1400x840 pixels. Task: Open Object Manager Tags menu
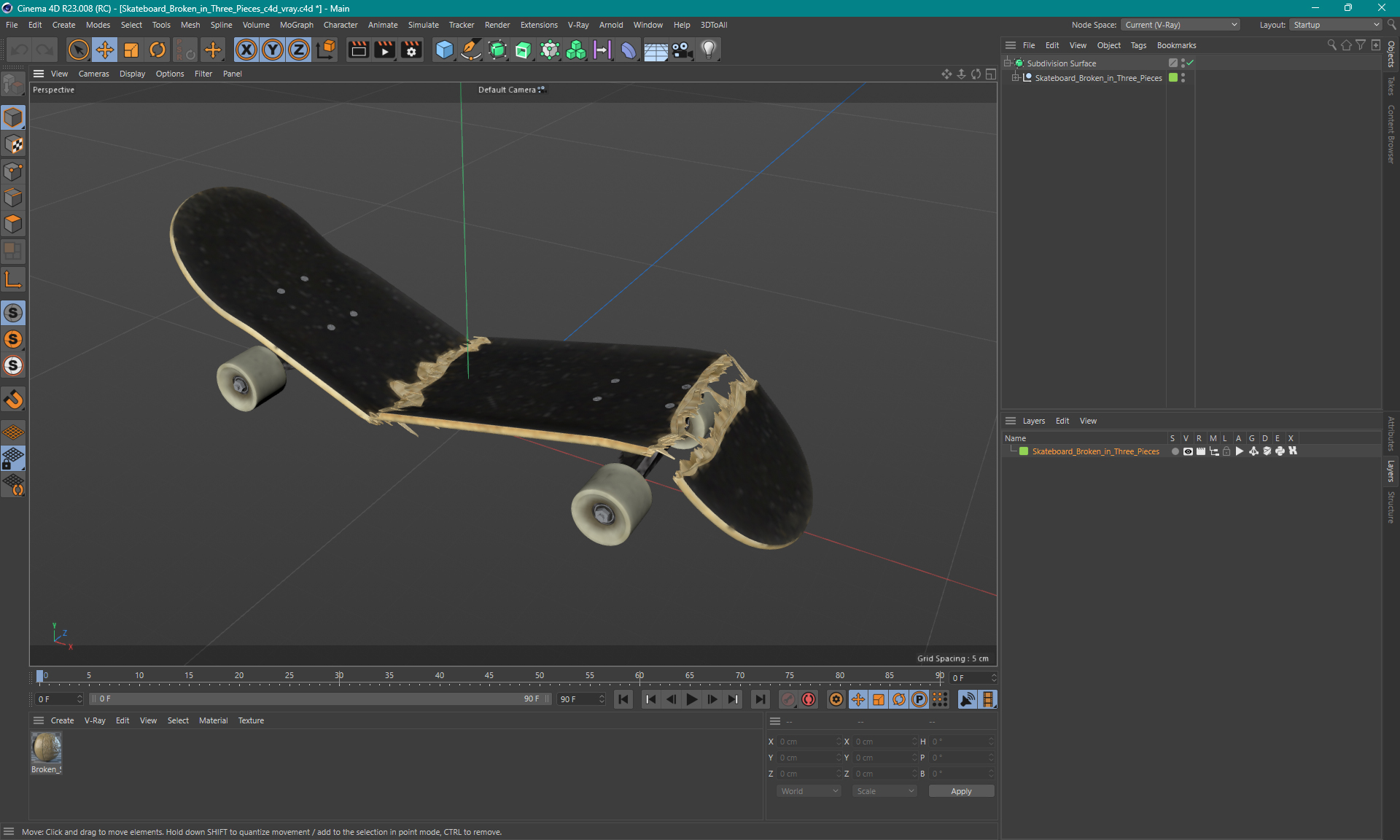pos(1138,45)
